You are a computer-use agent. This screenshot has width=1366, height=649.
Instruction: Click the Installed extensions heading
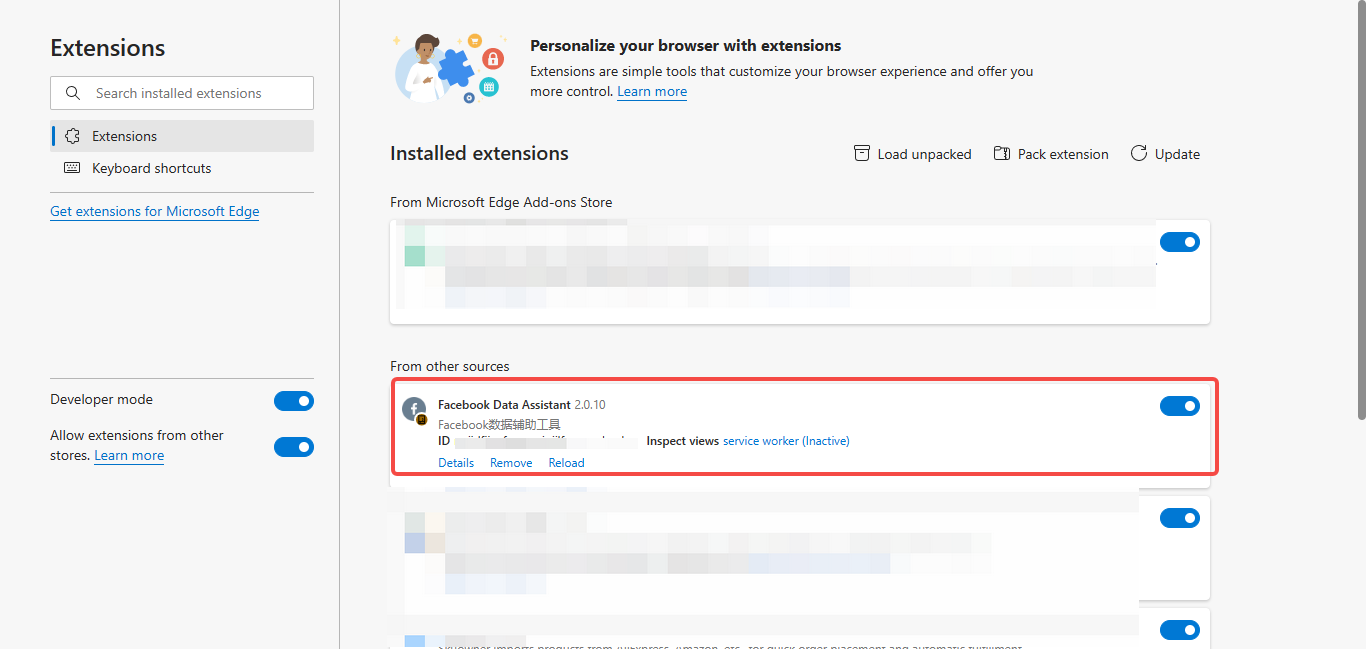(x=479, y=153)
